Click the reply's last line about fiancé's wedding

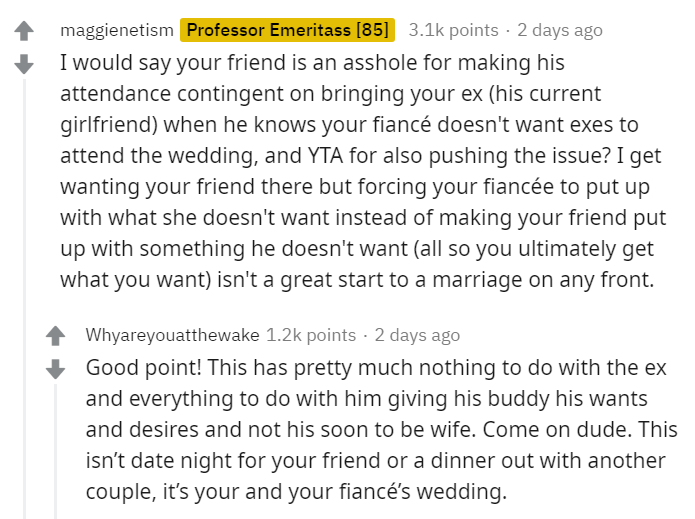coord(296,492)
